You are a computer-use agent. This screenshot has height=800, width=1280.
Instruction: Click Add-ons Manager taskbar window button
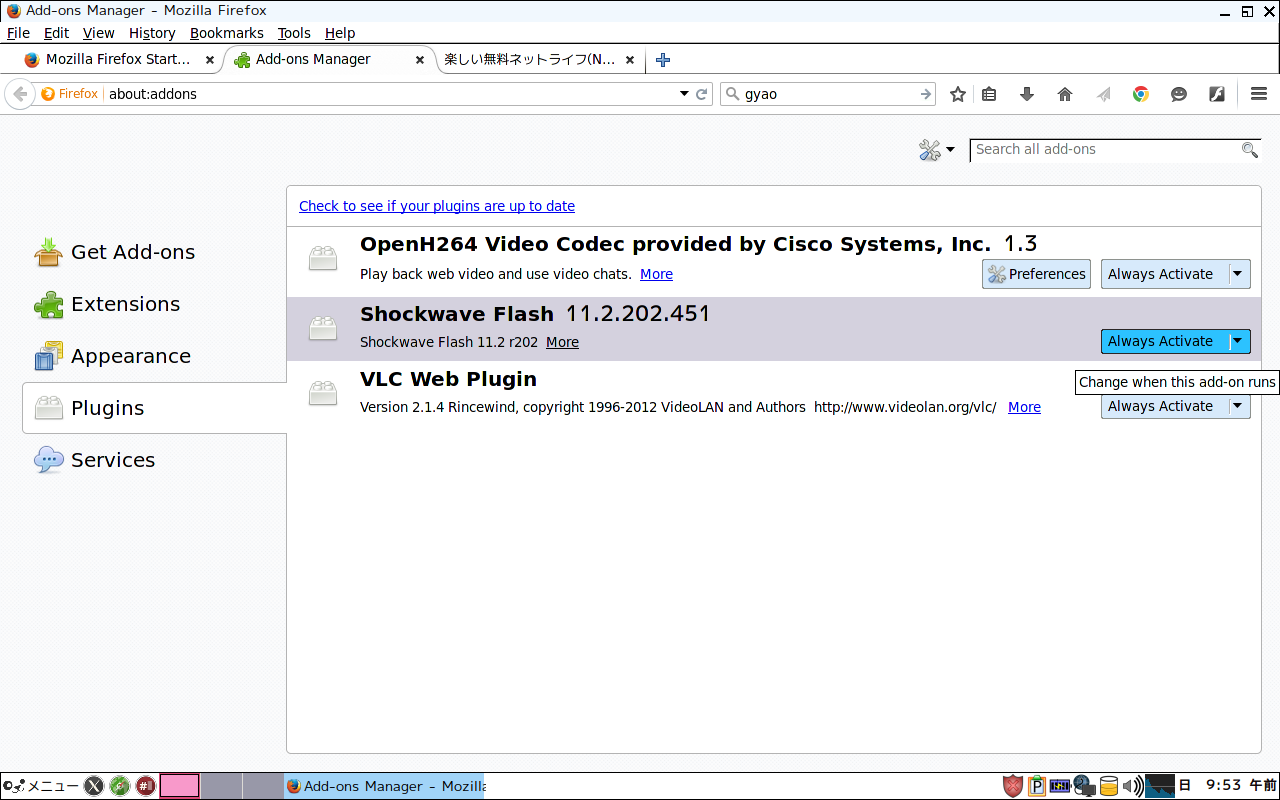[384, 786]
